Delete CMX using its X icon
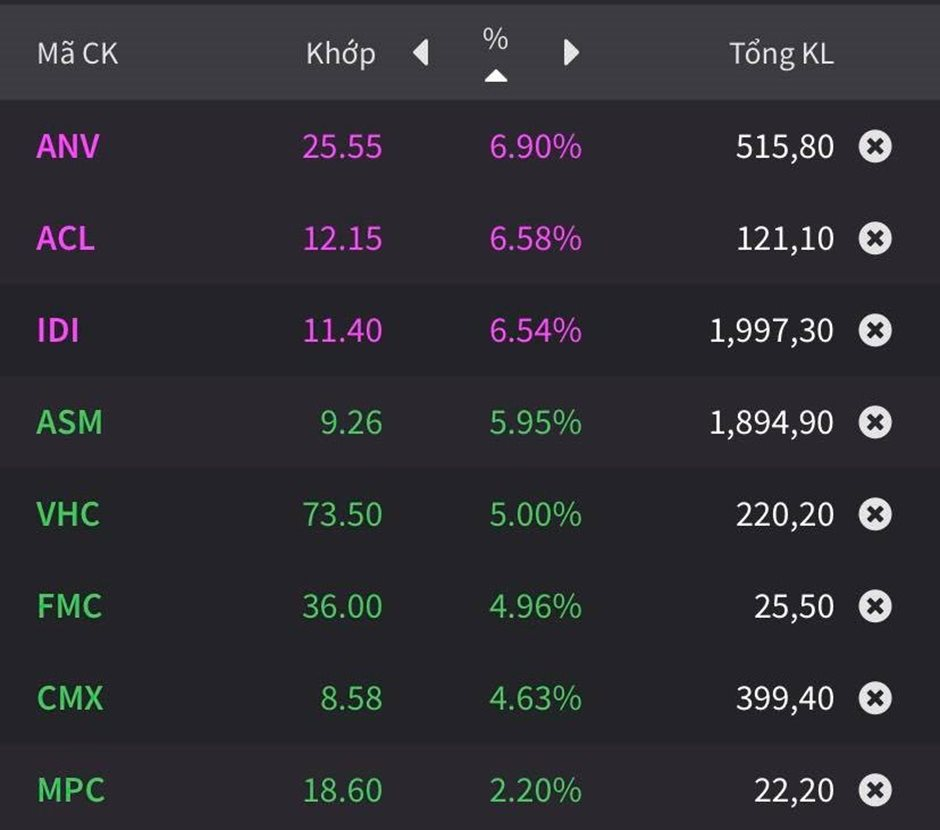 [x=875, y=698]
